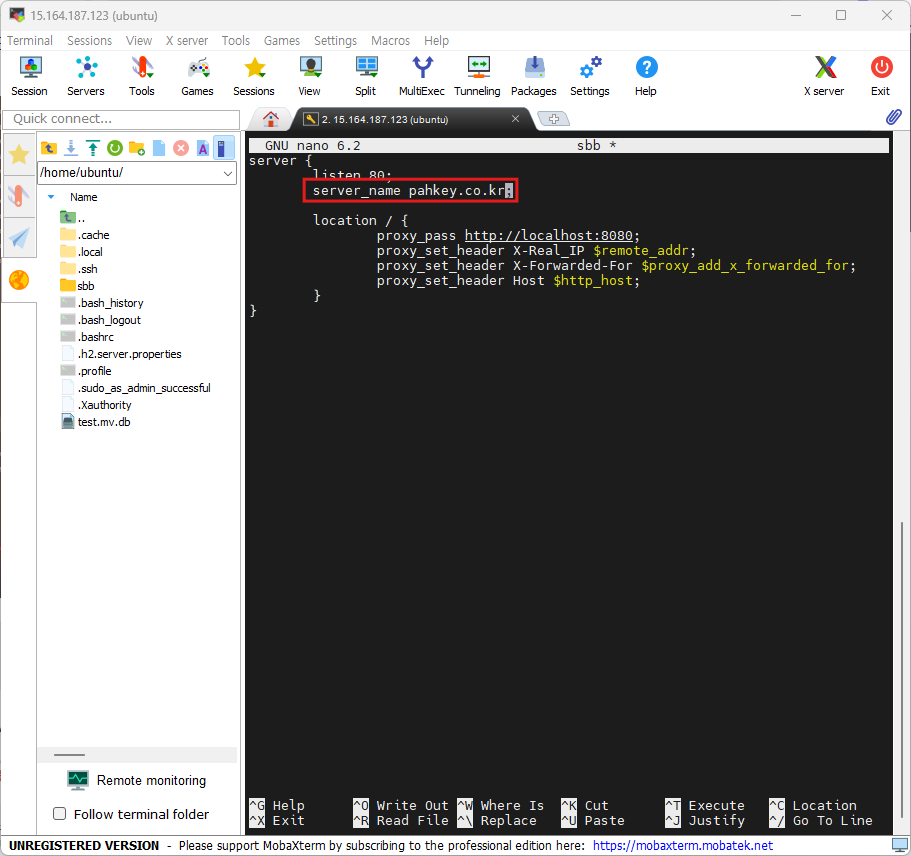Open the X server menu

pyautogui.click(x=186, y=41)
